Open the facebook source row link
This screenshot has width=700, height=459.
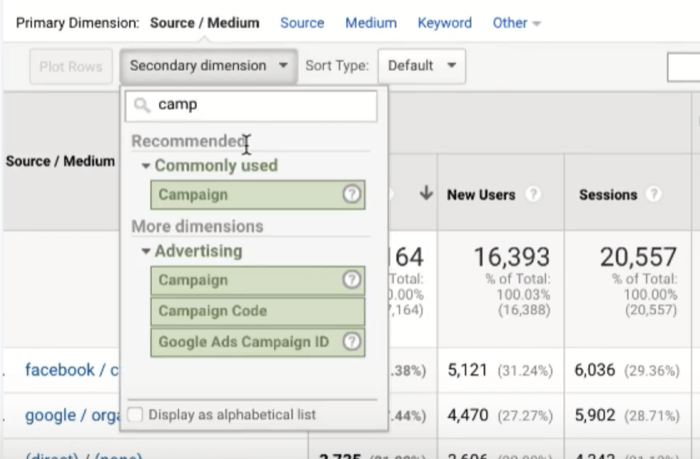coord(71,370)
